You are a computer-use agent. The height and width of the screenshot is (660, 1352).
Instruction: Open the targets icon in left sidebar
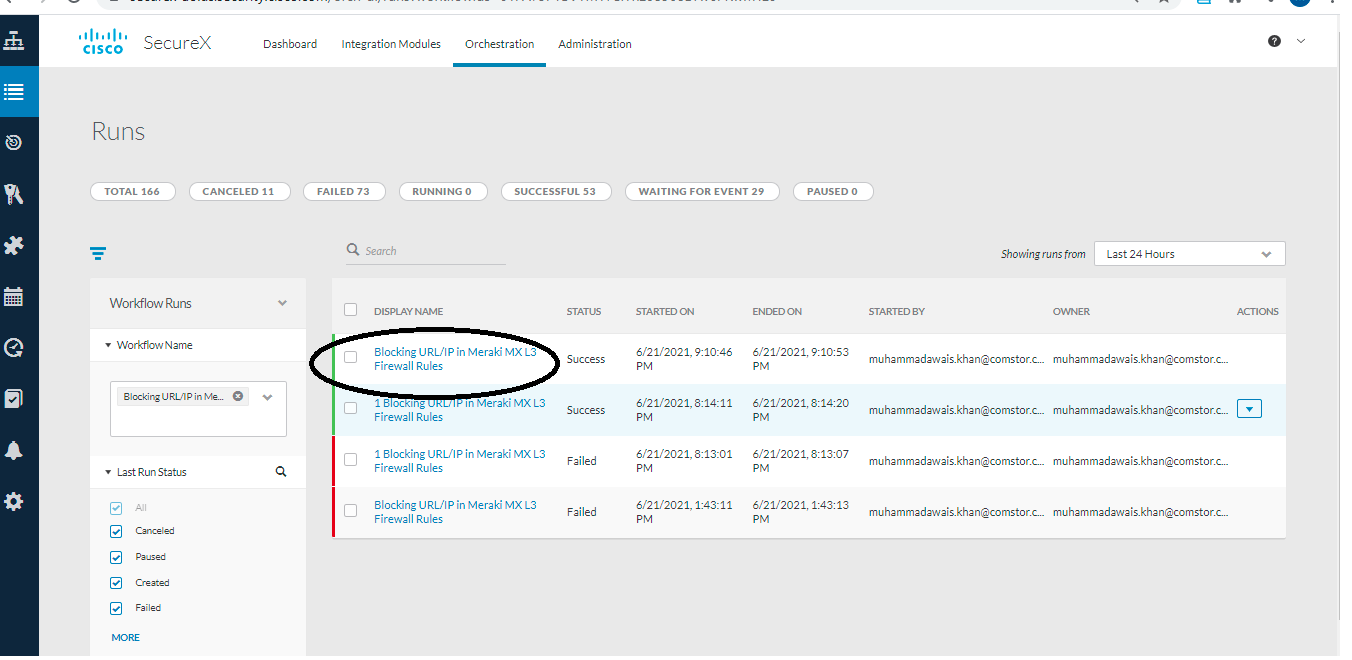(x=13, y=143)
